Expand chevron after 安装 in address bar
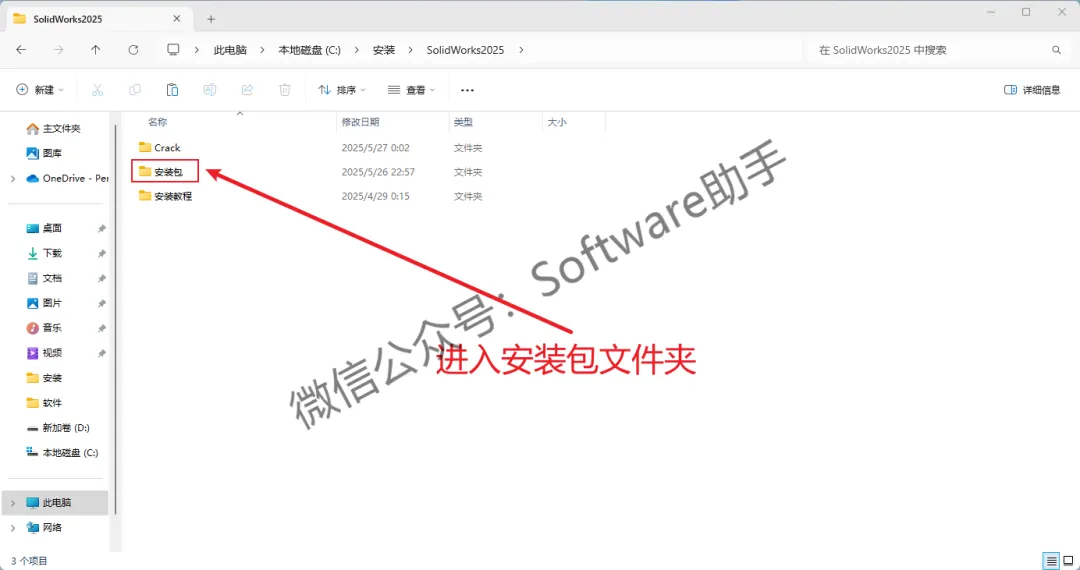 pos(411,50)
